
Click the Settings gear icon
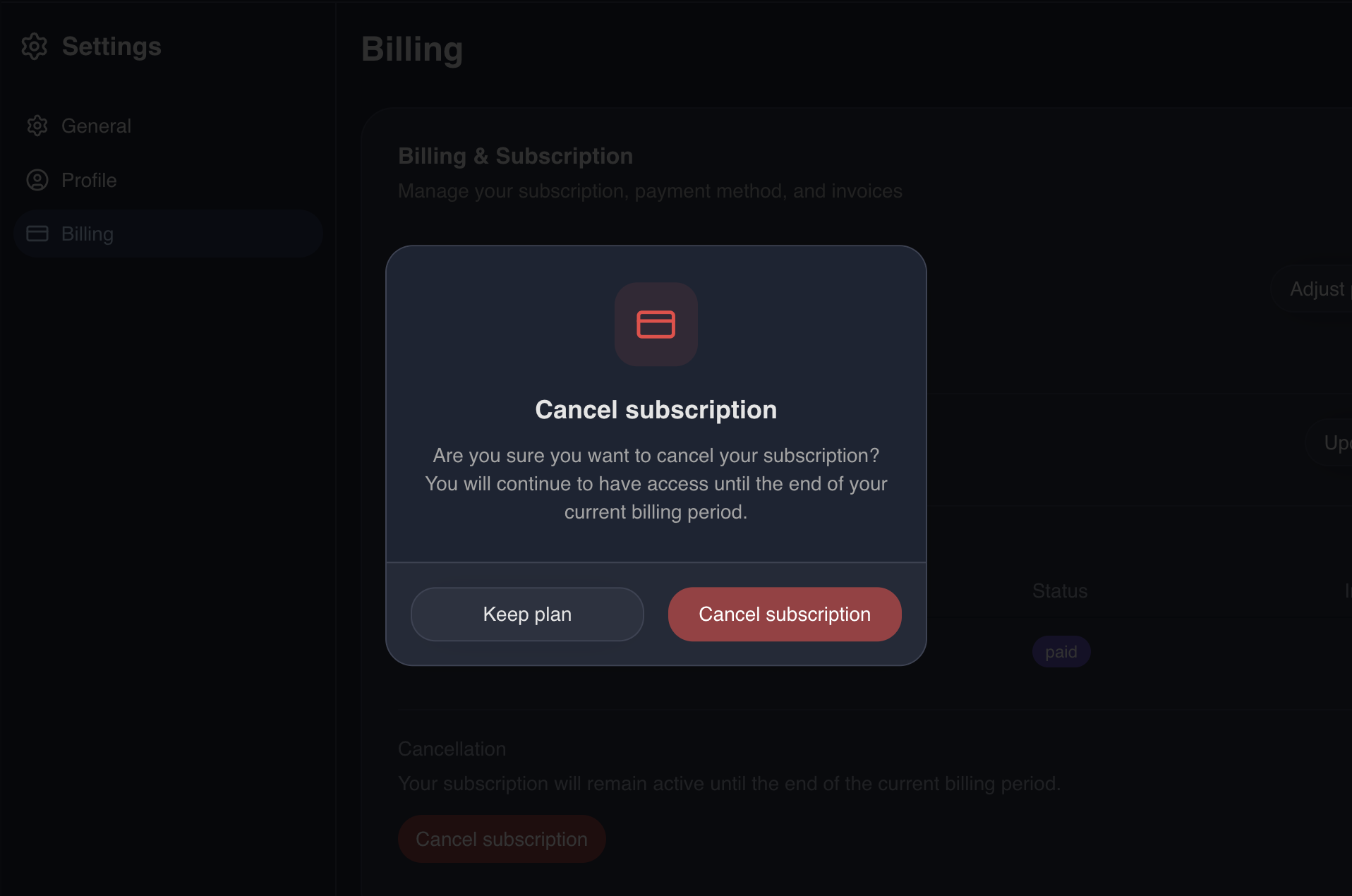(x=34, y=47)
